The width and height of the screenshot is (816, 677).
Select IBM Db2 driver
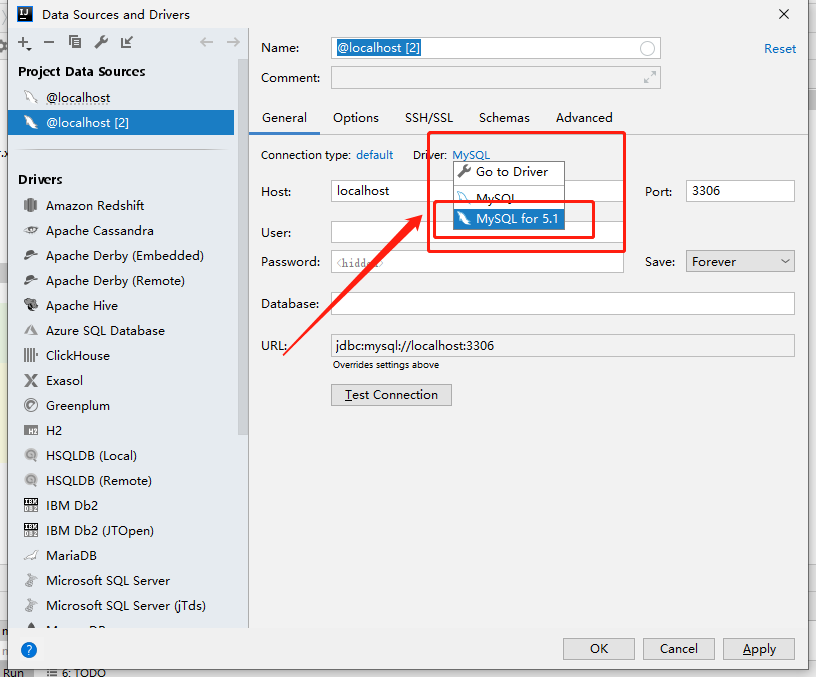[72, 505]
